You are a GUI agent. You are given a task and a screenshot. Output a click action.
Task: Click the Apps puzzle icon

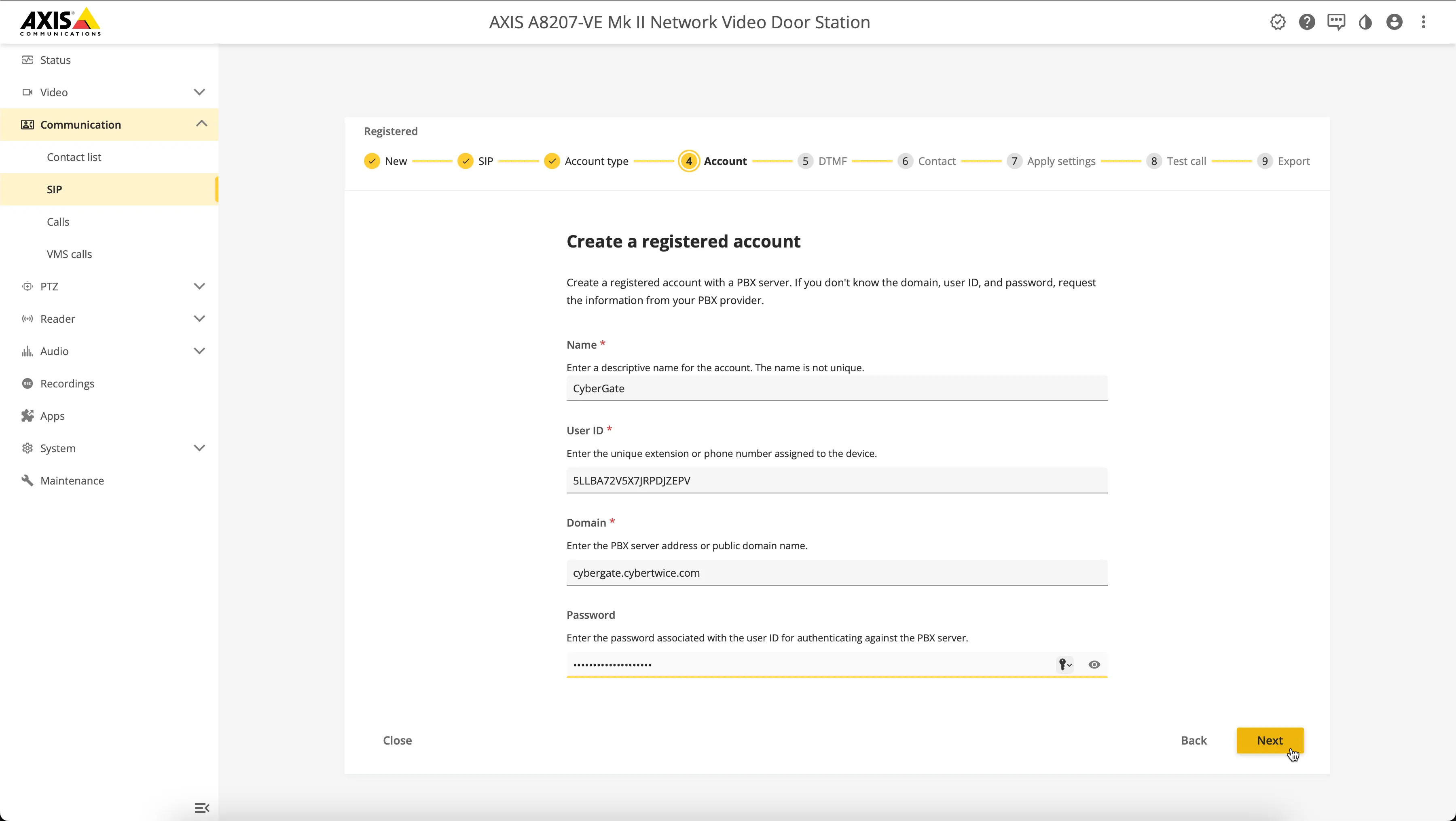tap(27, 416)
